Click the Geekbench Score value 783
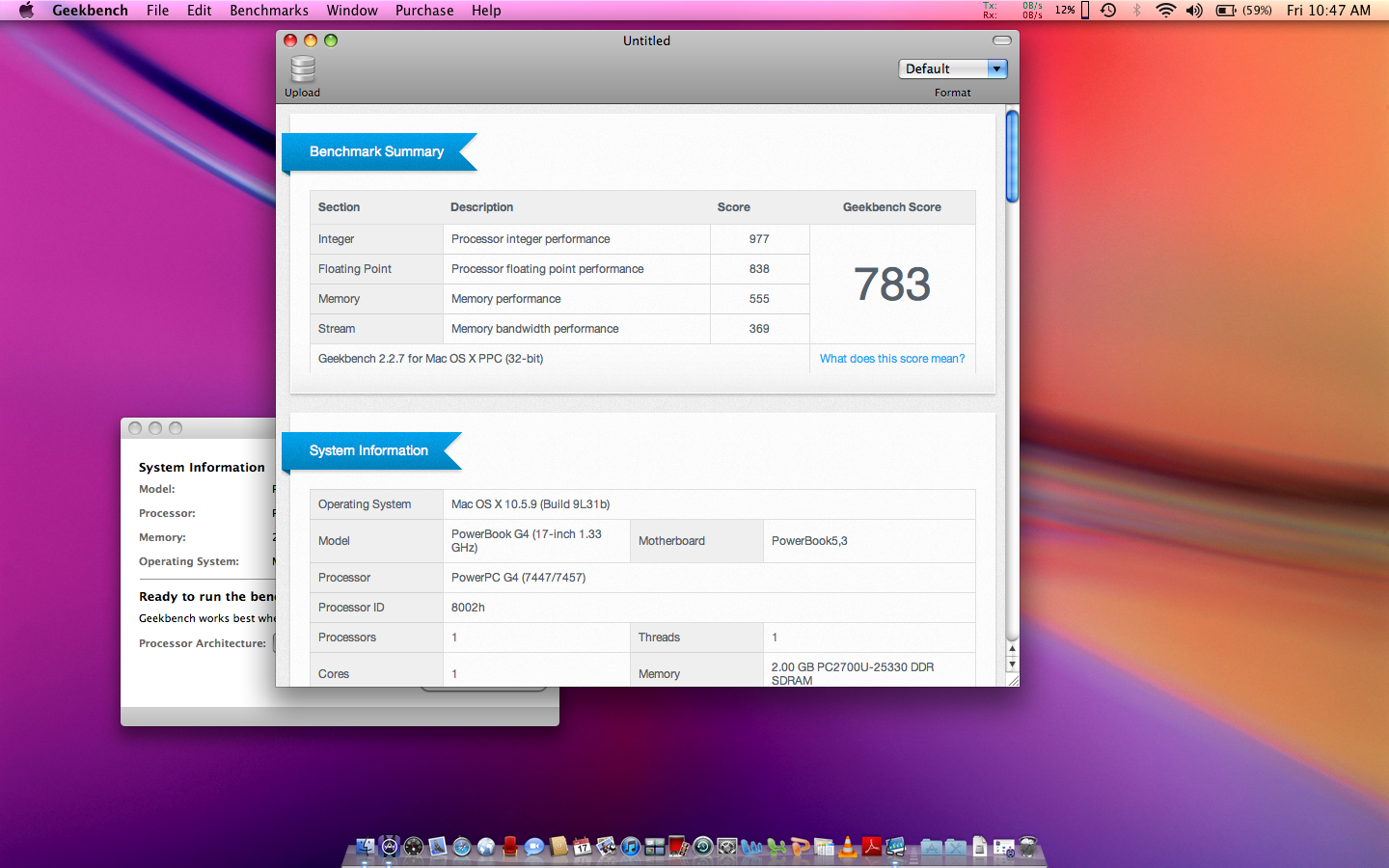Viewport: 1389px width, 868px height. pos(892,285)
